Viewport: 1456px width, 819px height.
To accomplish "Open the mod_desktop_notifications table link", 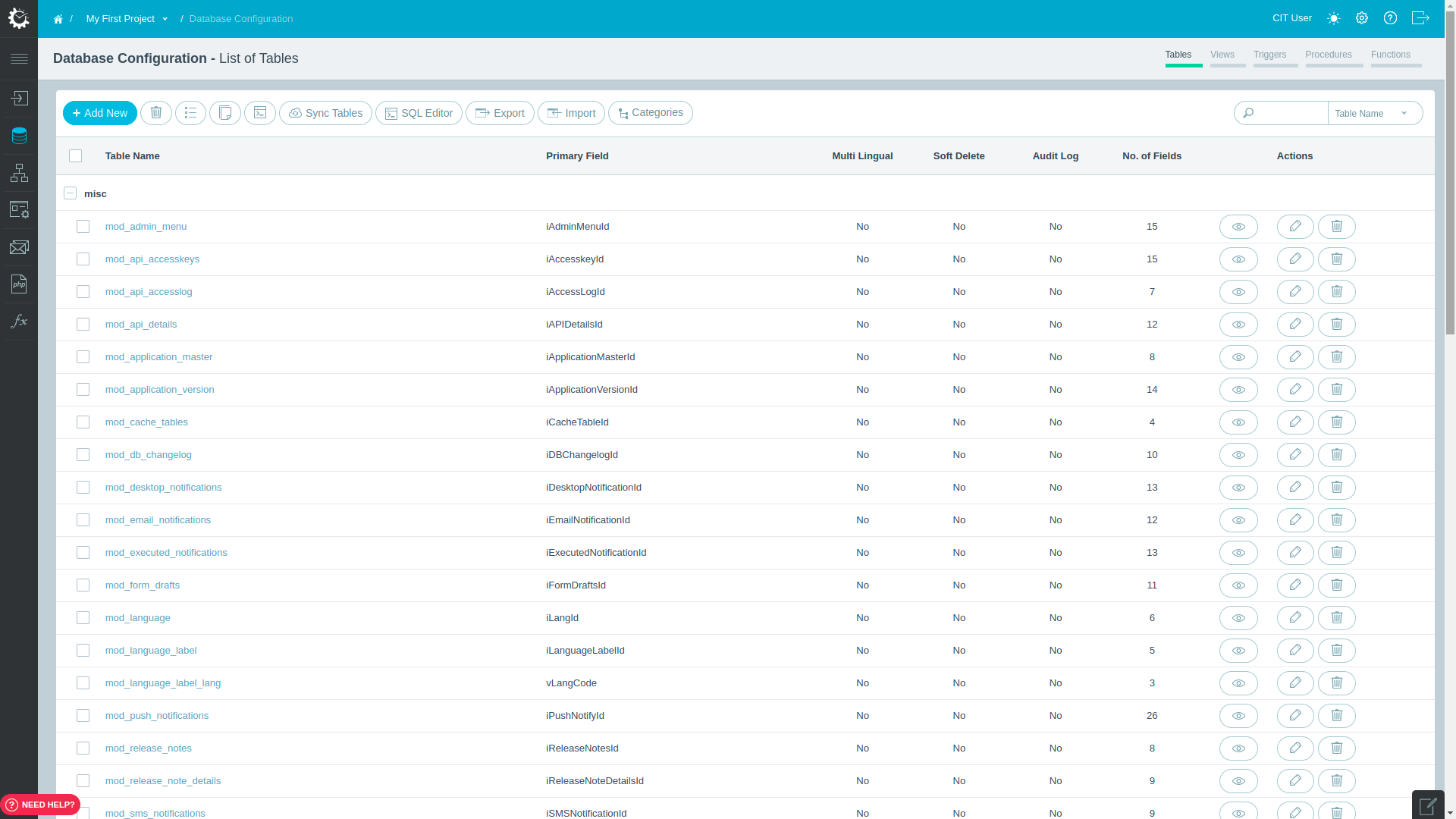I will tap(163, 488).
